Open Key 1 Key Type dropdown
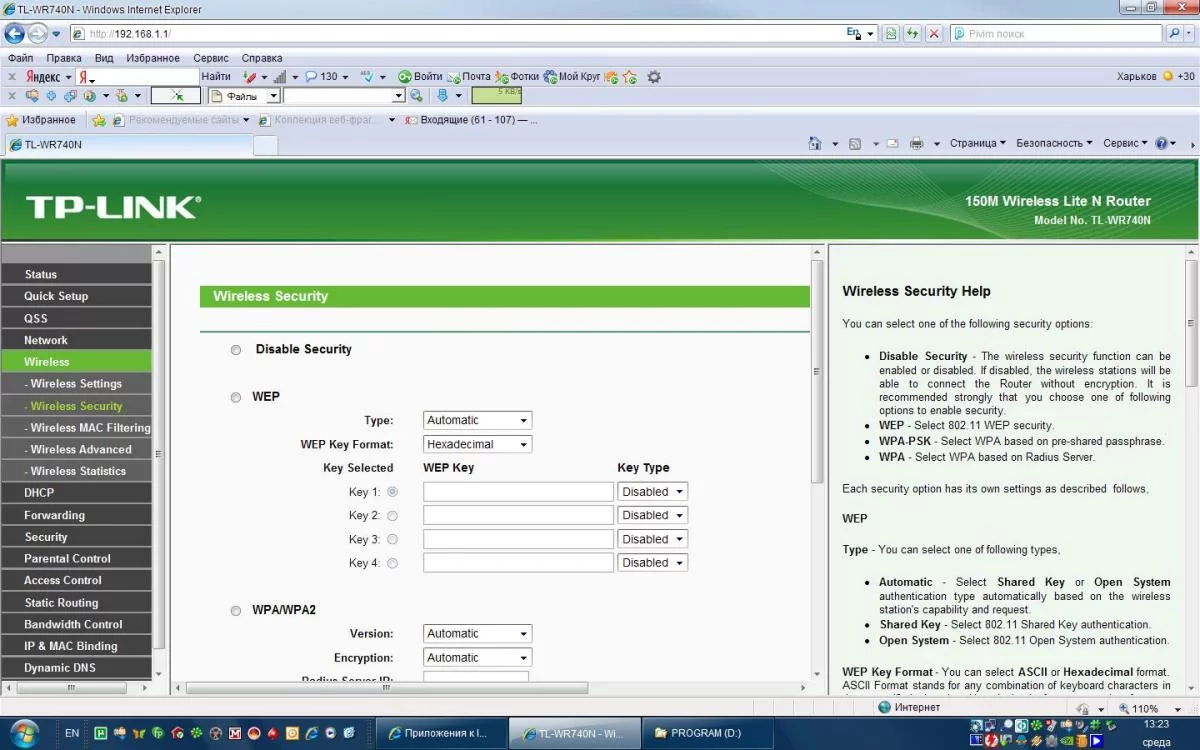 click(x=652, y=492)
